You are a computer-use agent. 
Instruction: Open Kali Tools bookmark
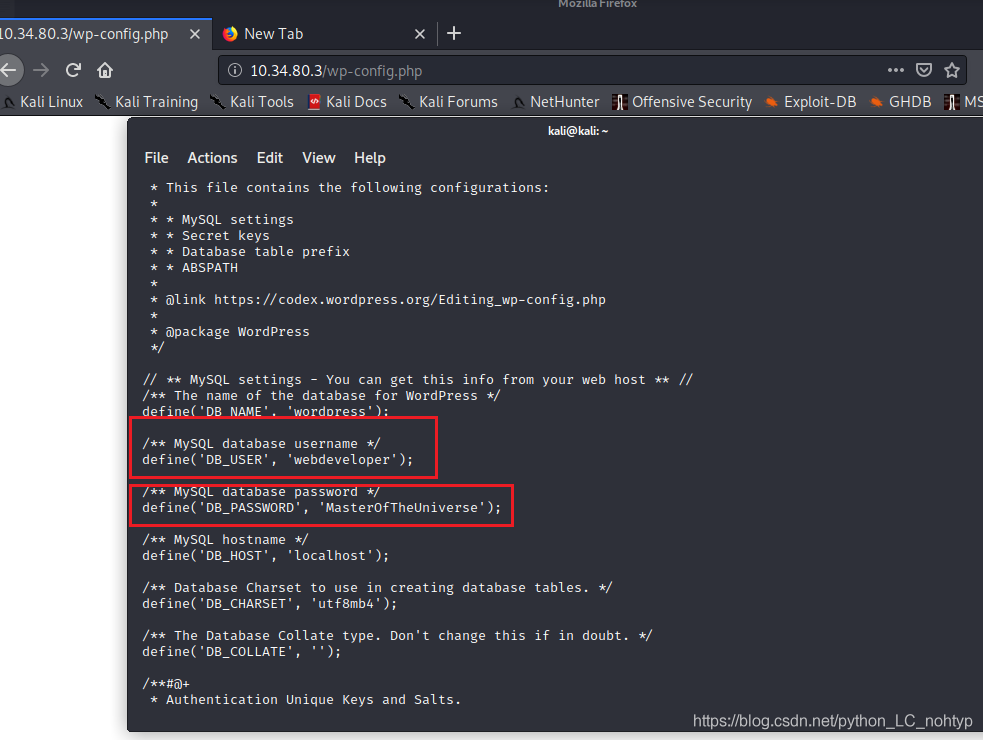251,102
